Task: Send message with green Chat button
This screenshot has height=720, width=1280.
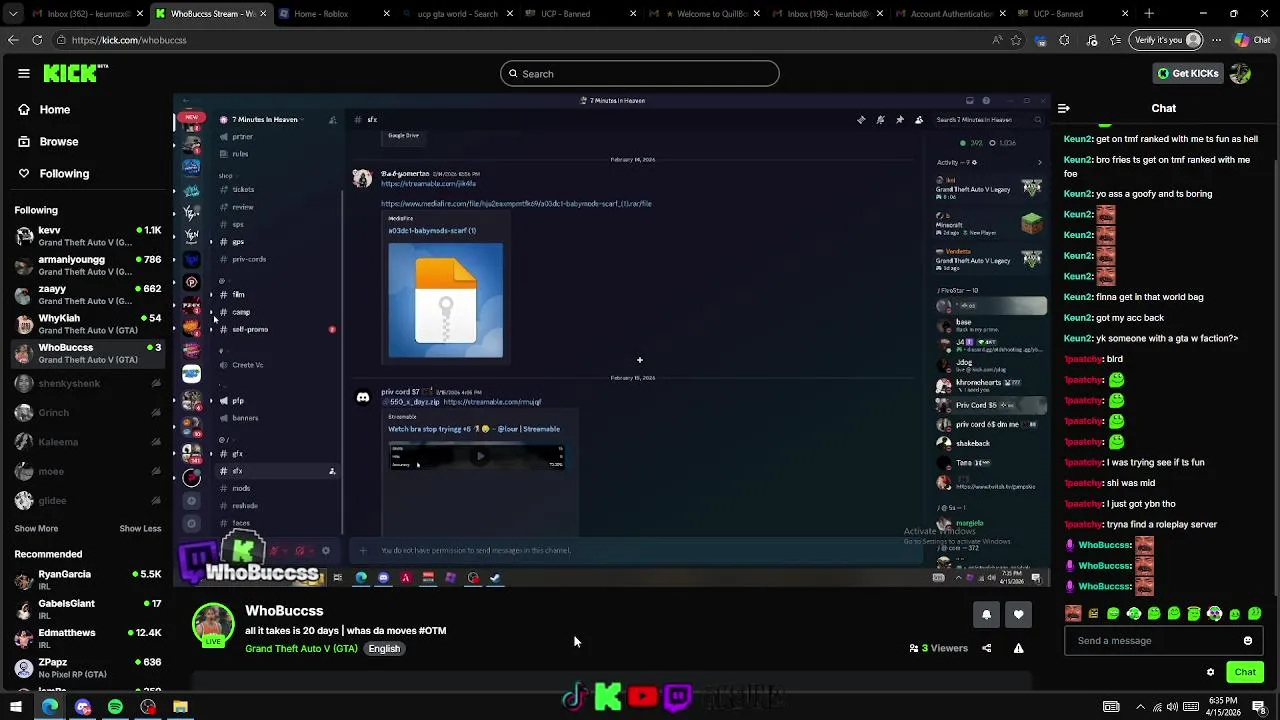Action: click(x=1245, y=672)
